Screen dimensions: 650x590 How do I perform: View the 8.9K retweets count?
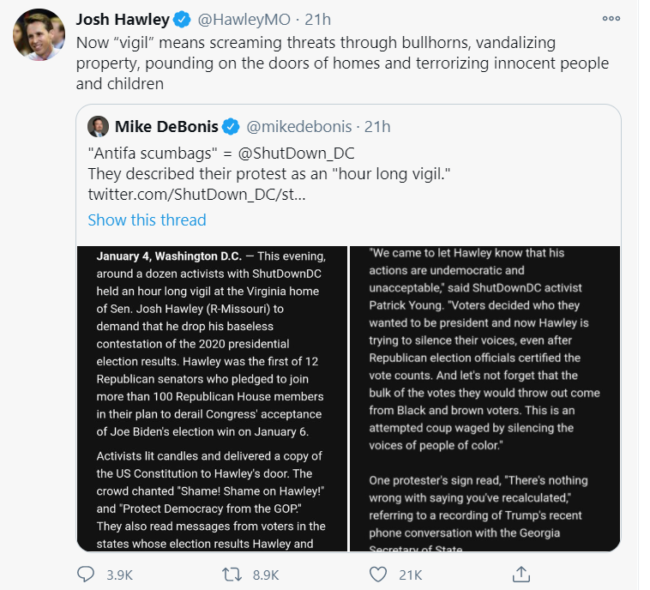266,575
